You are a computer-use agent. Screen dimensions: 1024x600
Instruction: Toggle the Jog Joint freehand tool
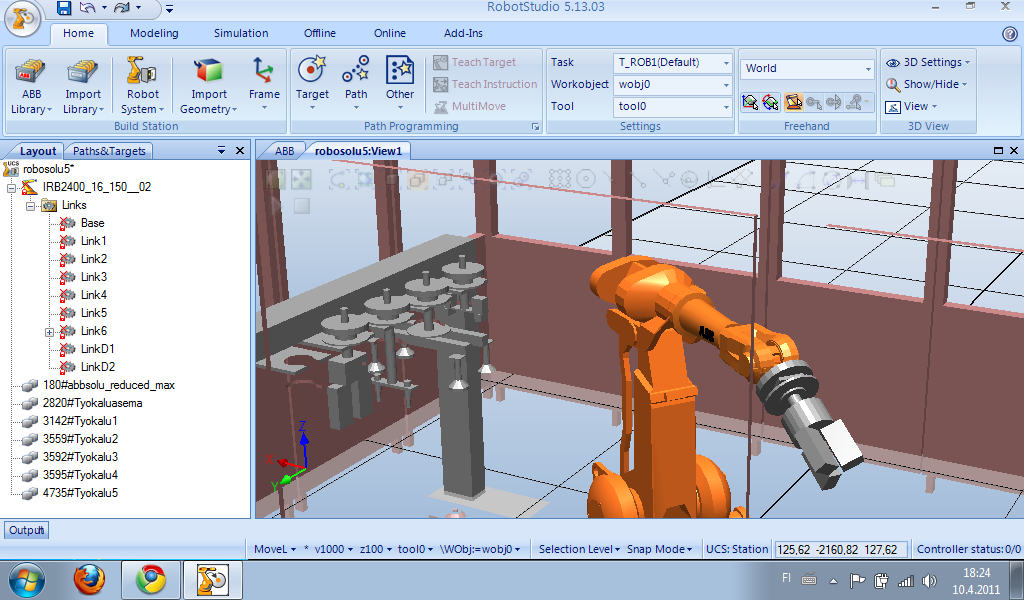click(793, 102)
